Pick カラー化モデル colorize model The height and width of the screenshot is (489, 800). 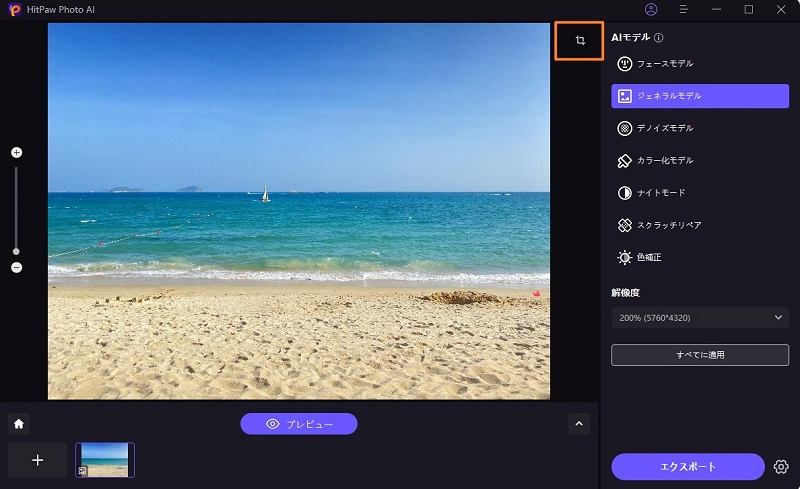700,161
